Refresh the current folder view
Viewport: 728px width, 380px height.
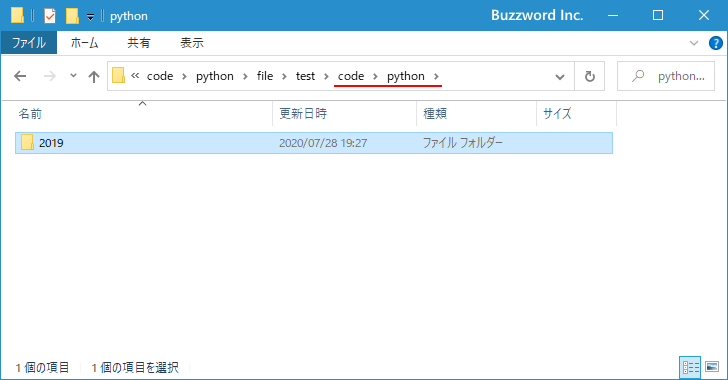coord(590,76)
